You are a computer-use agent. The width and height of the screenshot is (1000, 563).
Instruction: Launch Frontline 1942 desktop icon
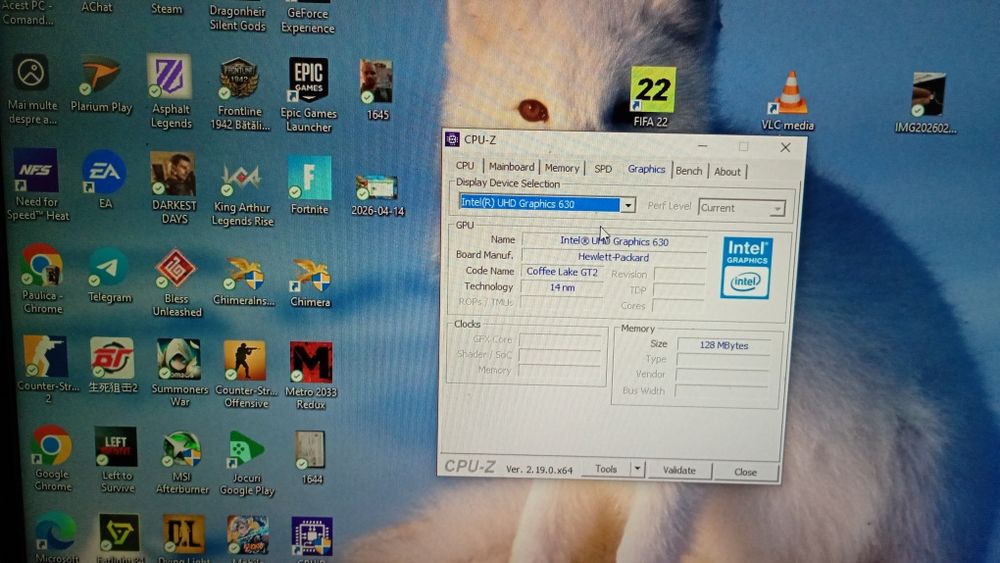240,93
